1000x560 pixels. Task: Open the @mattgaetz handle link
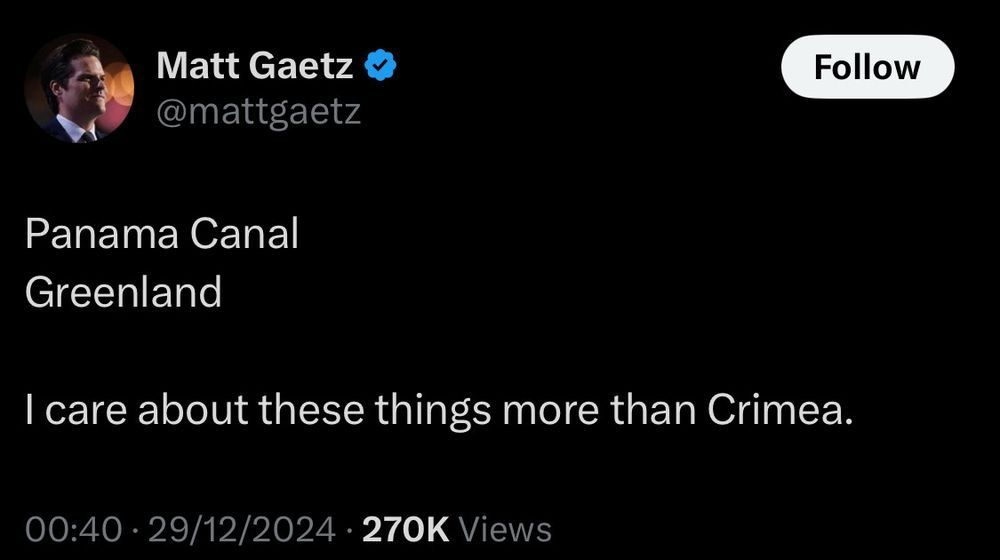[258, 113]
